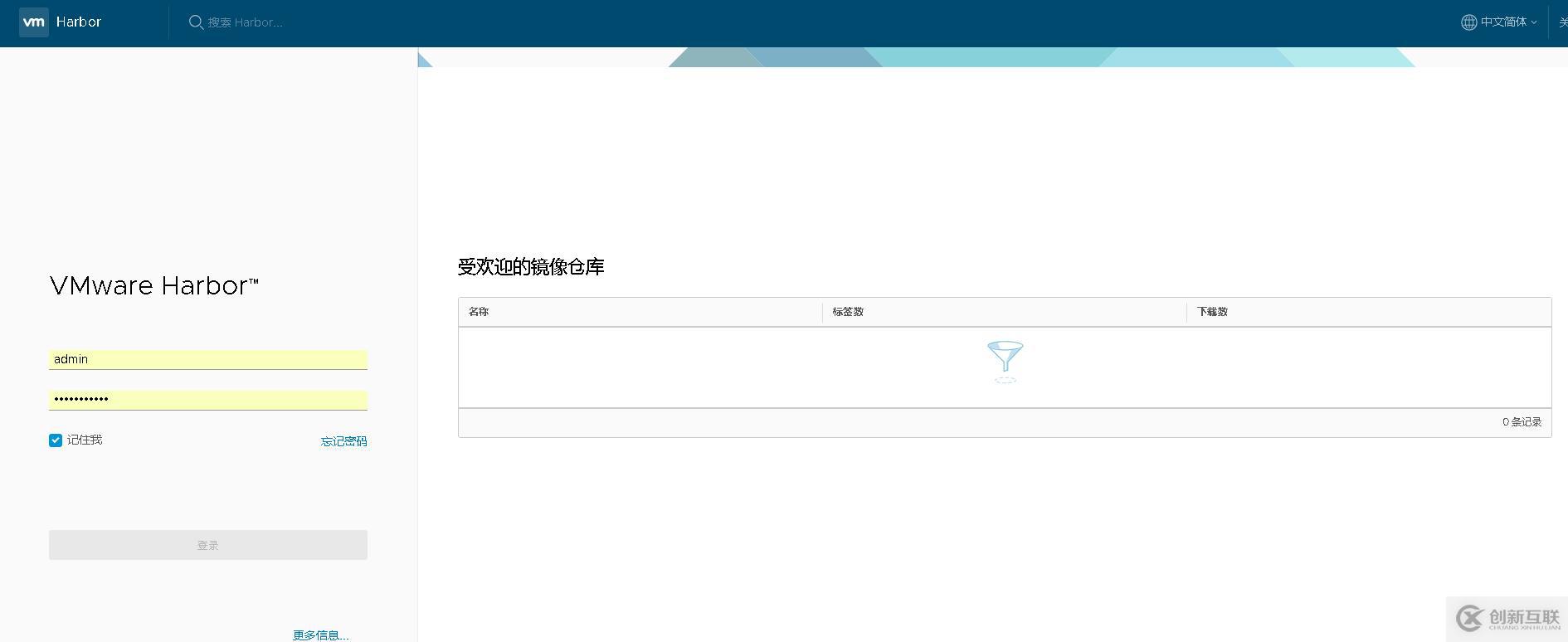The height and width of the screenshot is (642, 1568).
Task: Focus the 搜索 Harbor search field
Action: (x=245, y=22)
